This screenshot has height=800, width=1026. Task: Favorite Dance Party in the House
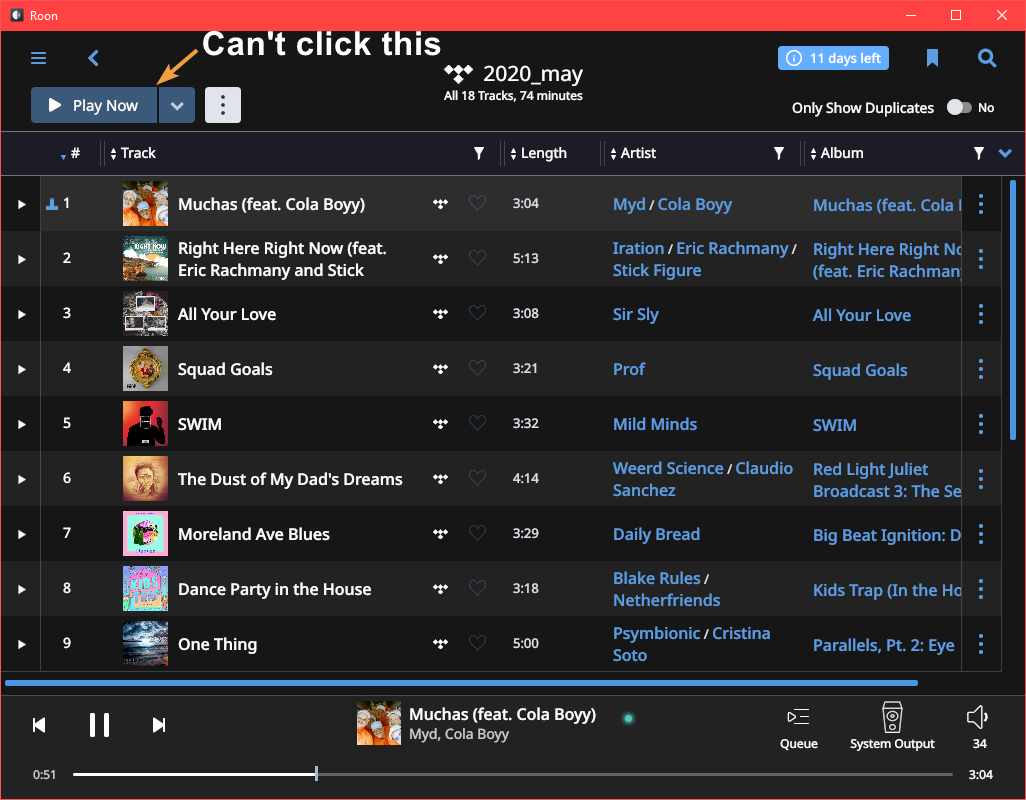478,588
